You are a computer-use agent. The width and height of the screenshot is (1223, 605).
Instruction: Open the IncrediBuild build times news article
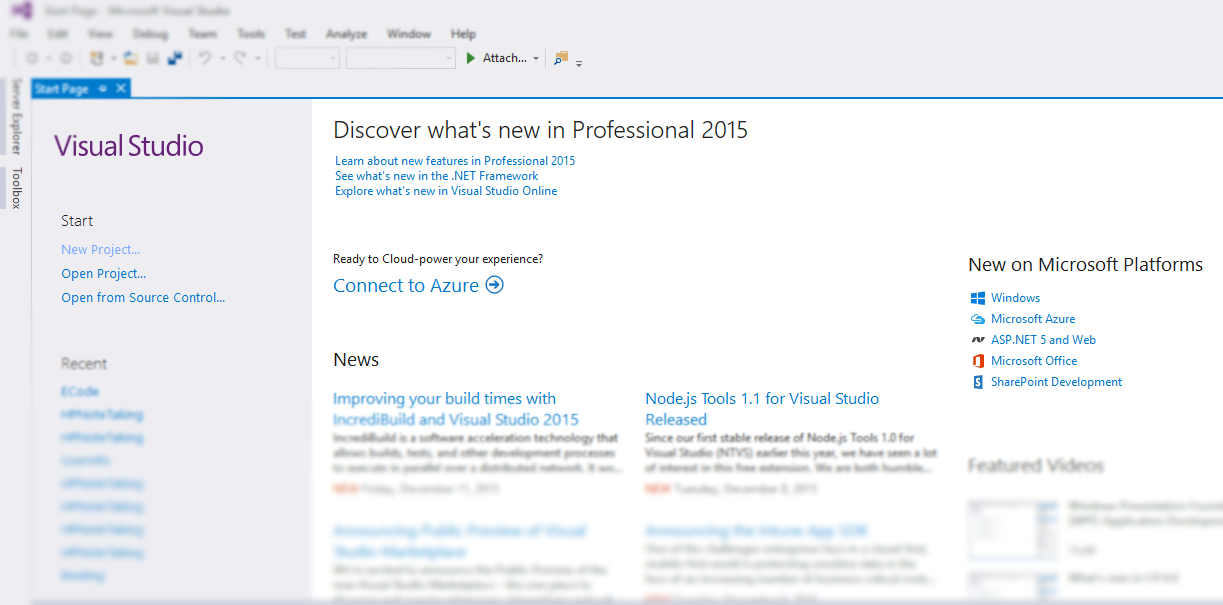[456, 409]
